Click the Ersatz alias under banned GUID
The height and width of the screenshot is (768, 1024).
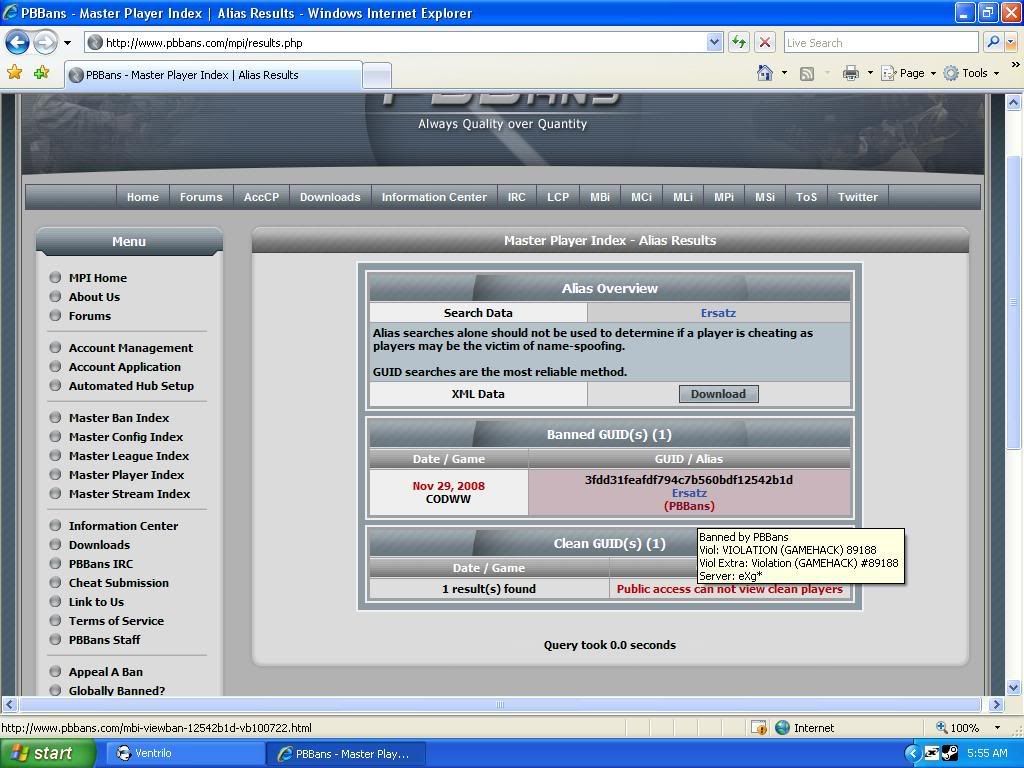689,493
